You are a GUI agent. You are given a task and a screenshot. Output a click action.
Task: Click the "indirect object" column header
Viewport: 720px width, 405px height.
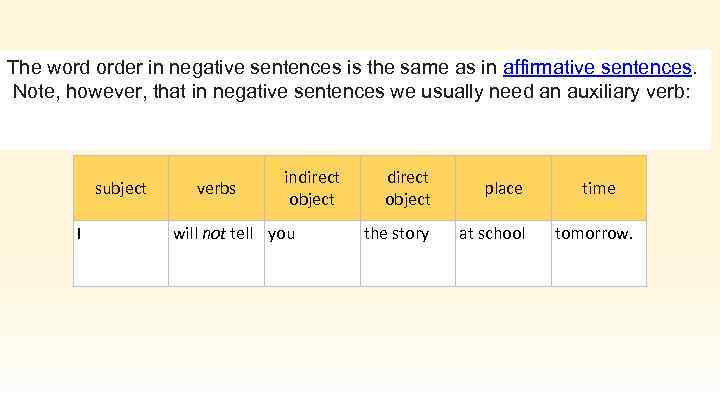pyautogui.click(x=311, y=188)
